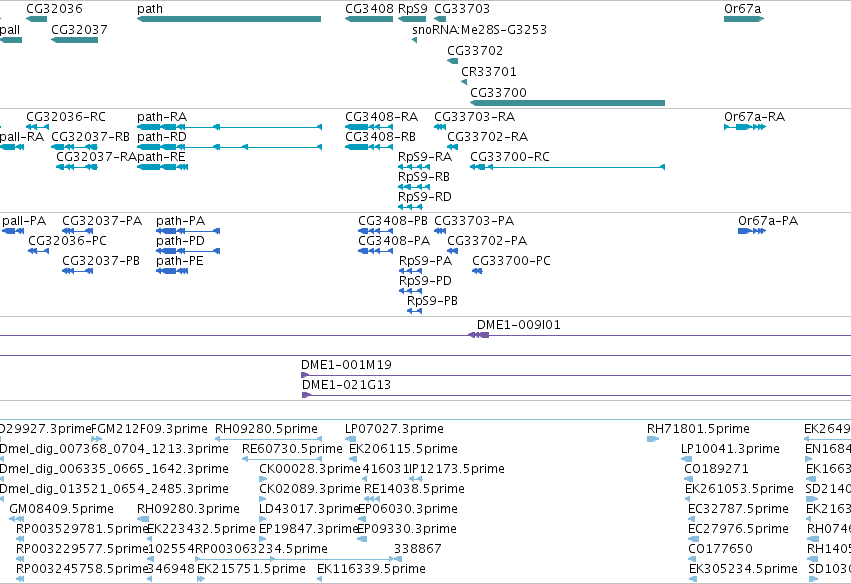Image resolution: width=851 pixels, height=584 pixels.
Task: Click transcript CG33700-RC
Action: (567, 167)
